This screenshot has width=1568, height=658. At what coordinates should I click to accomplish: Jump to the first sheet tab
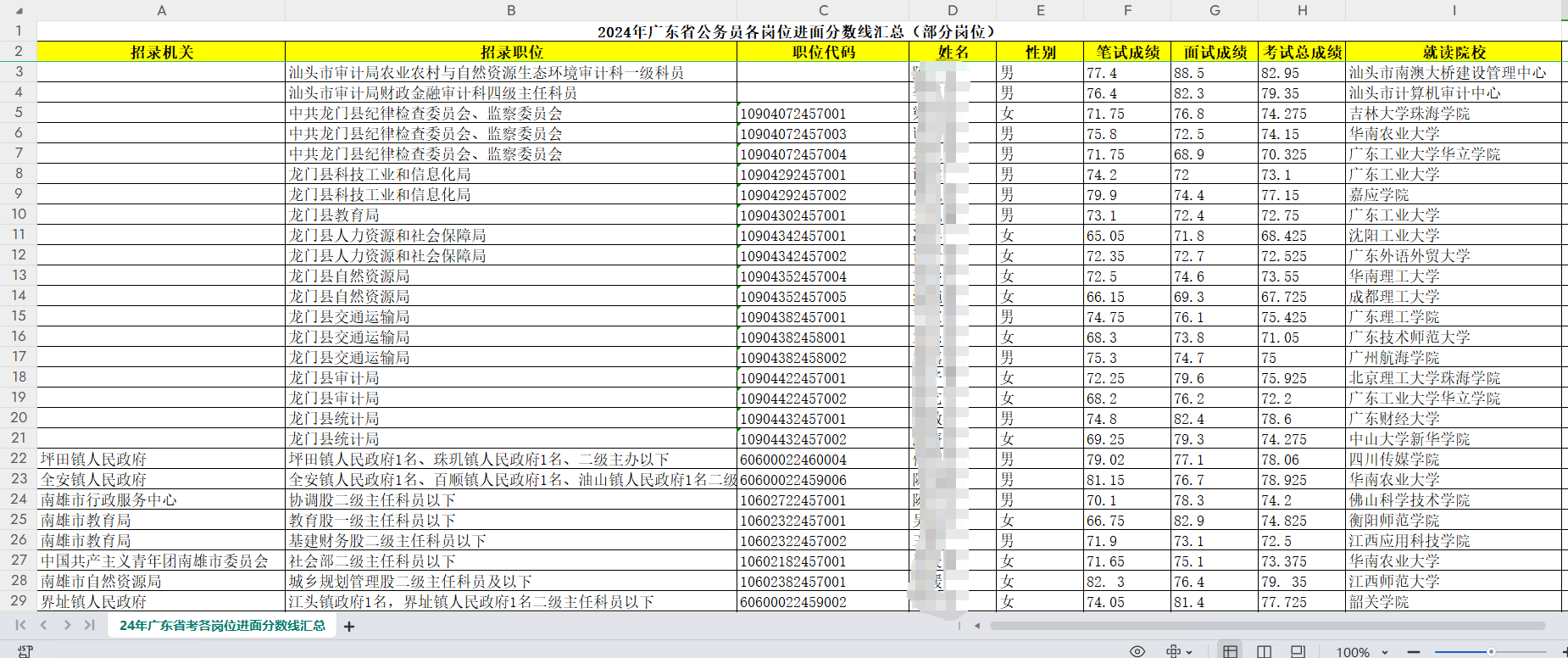coord(20,625)
